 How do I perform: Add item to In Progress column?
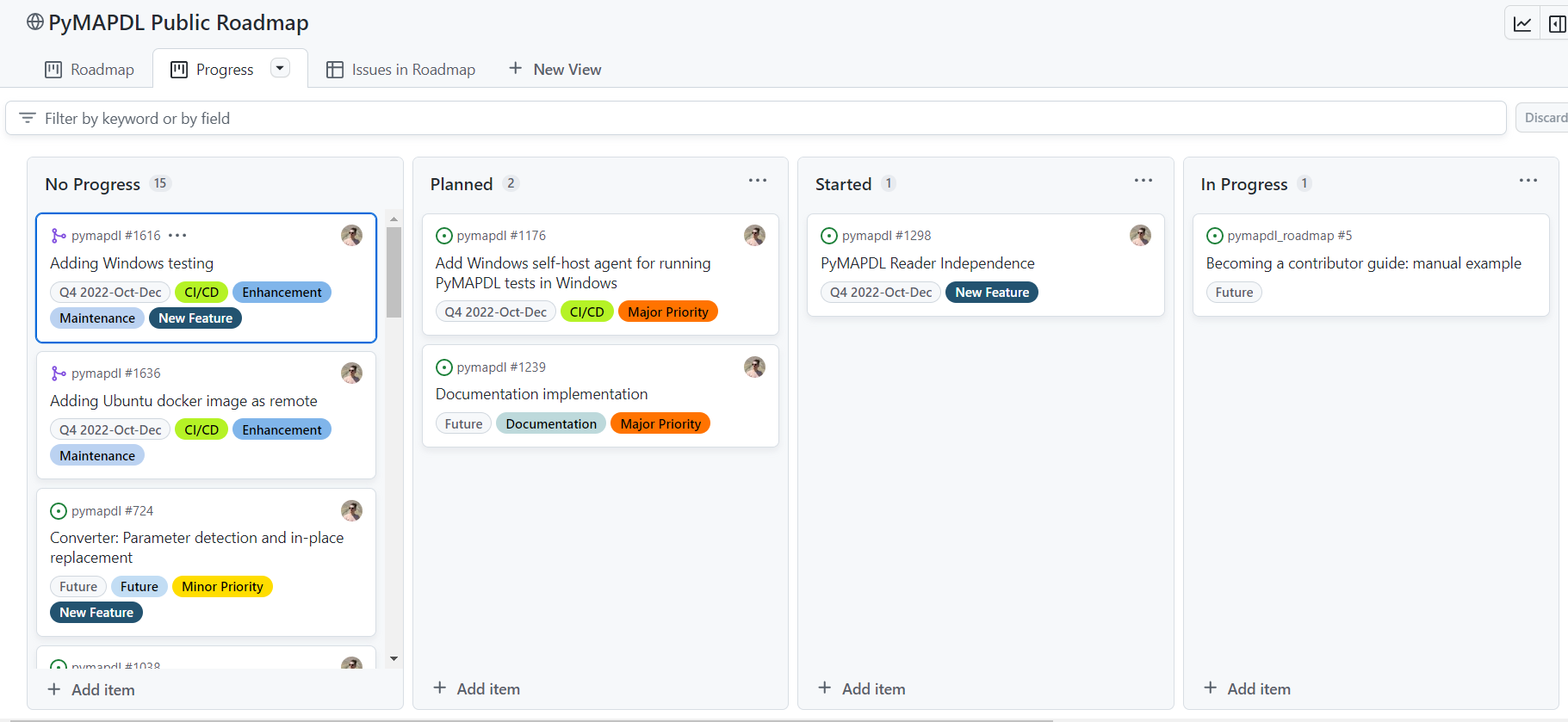pos(1248,689)
